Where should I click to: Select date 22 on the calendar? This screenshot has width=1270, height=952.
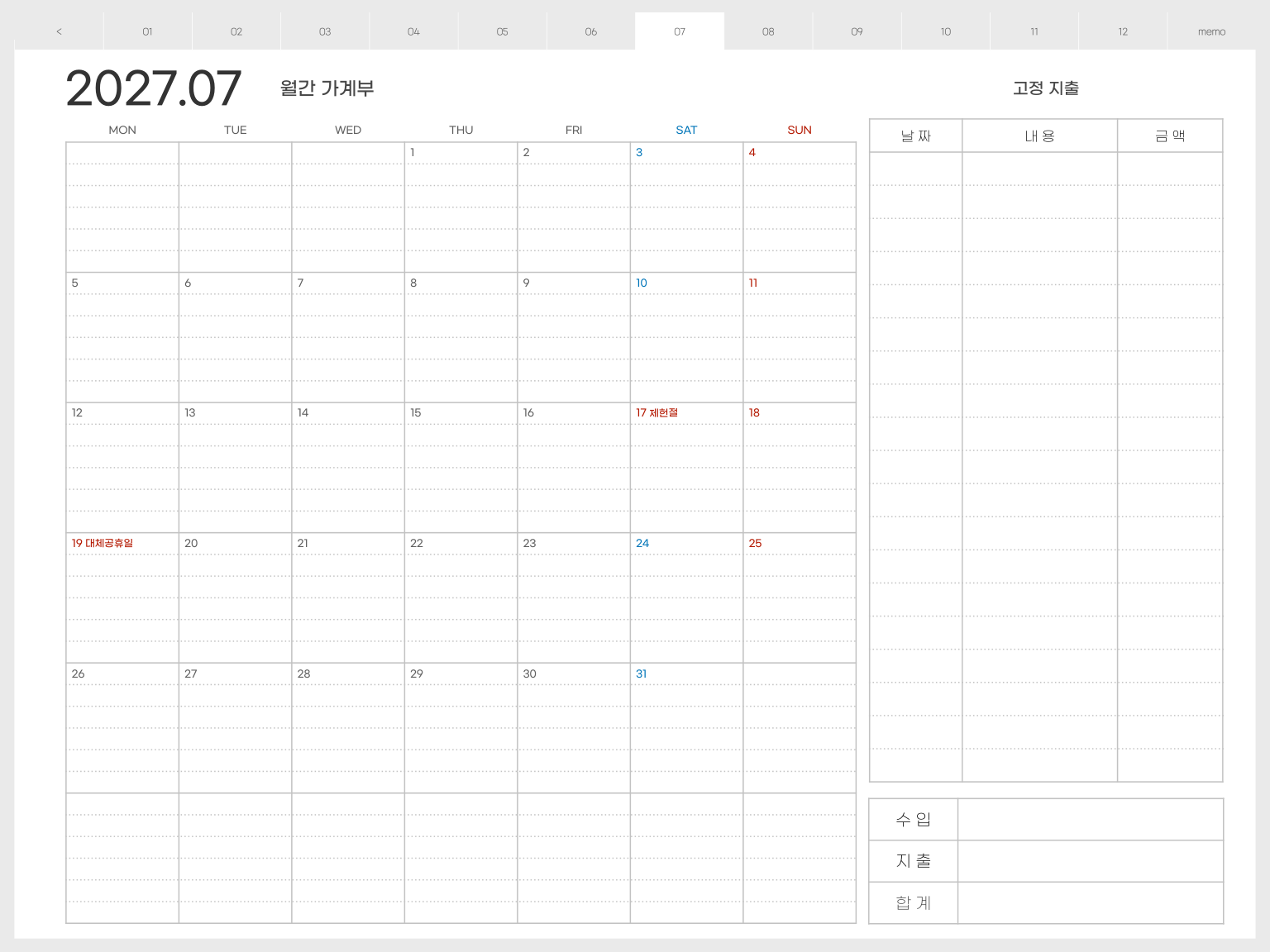click(x=417, y=543)
